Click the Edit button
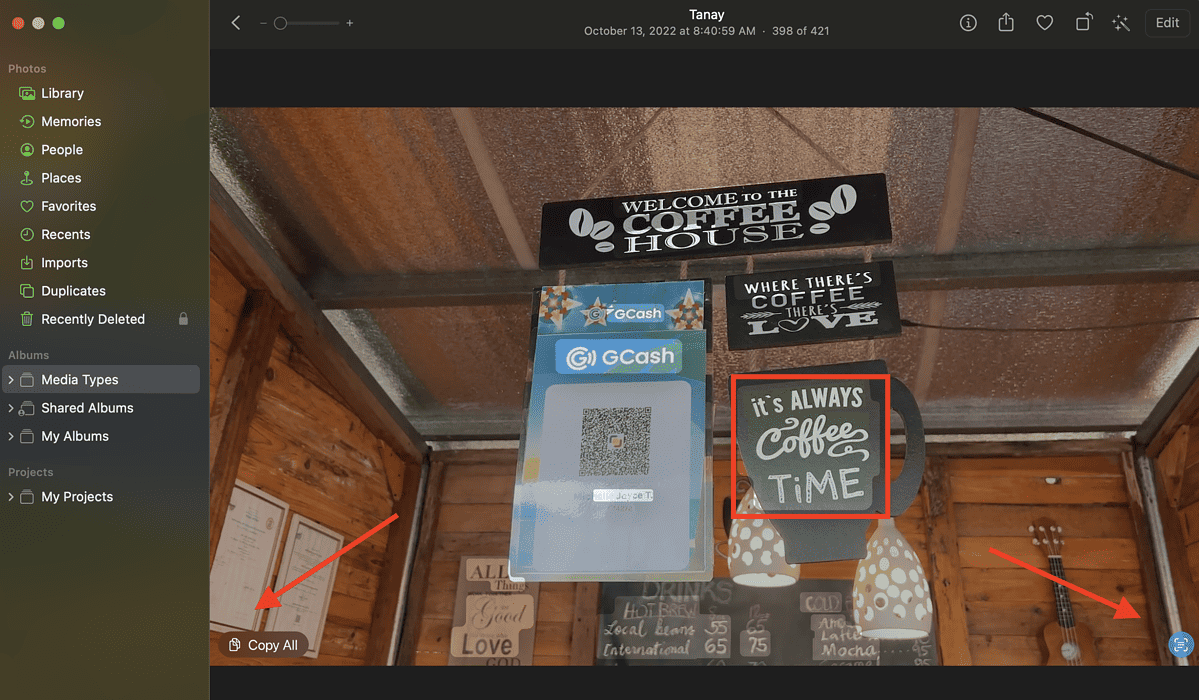Screen dimensions: 1199x700 (x=1166, y=22)
